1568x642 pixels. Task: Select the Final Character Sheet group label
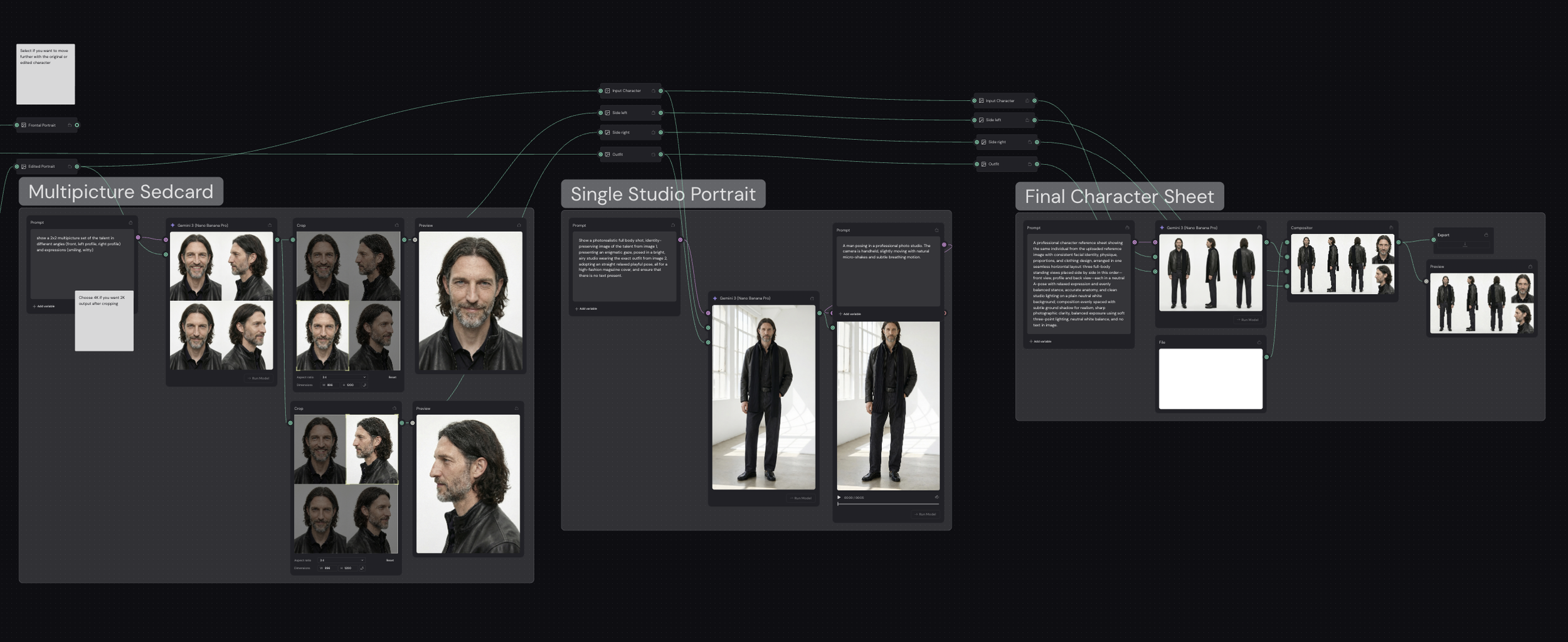click(x=1120, y=197)
